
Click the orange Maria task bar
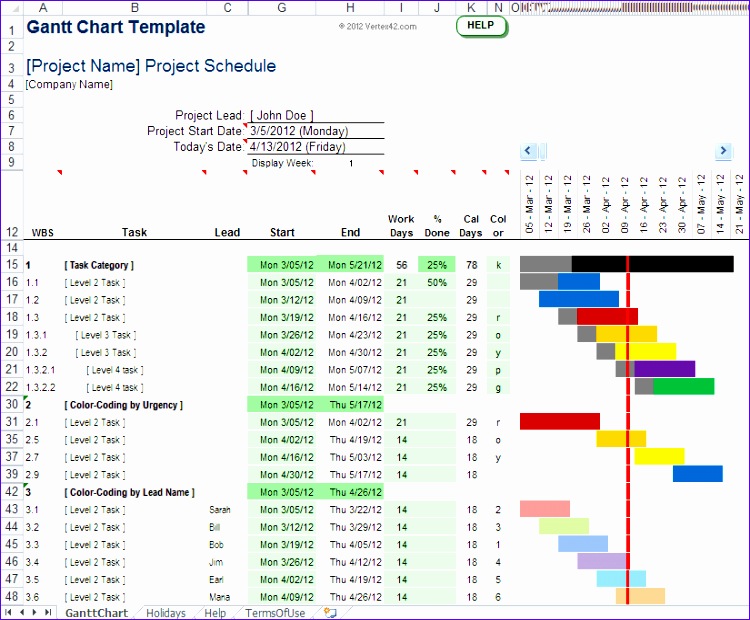(x=640, y=596)
